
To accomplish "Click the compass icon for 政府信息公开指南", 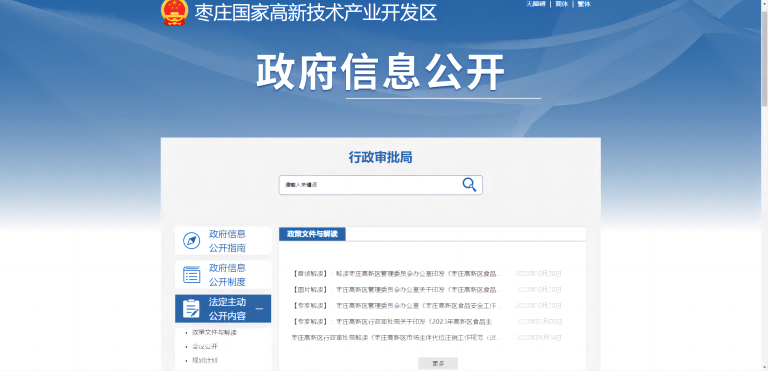I will pos(192,241).
